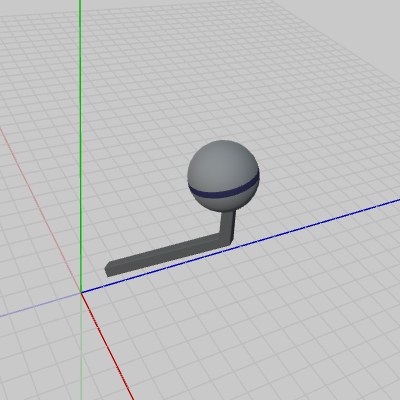
Task: Click the end cap of the bar nearest the origin
Action: [x=106, y=270]
